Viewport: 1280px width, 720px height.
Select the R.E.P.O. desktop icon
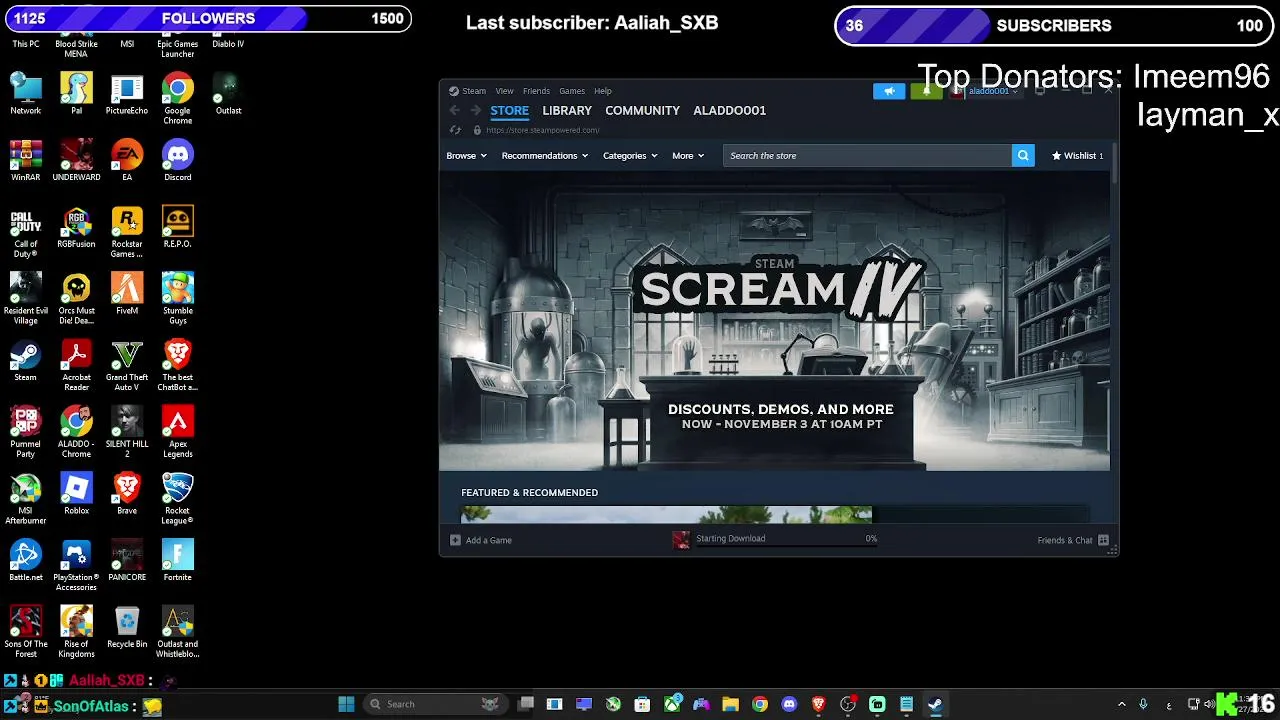(x=178, y=227)
